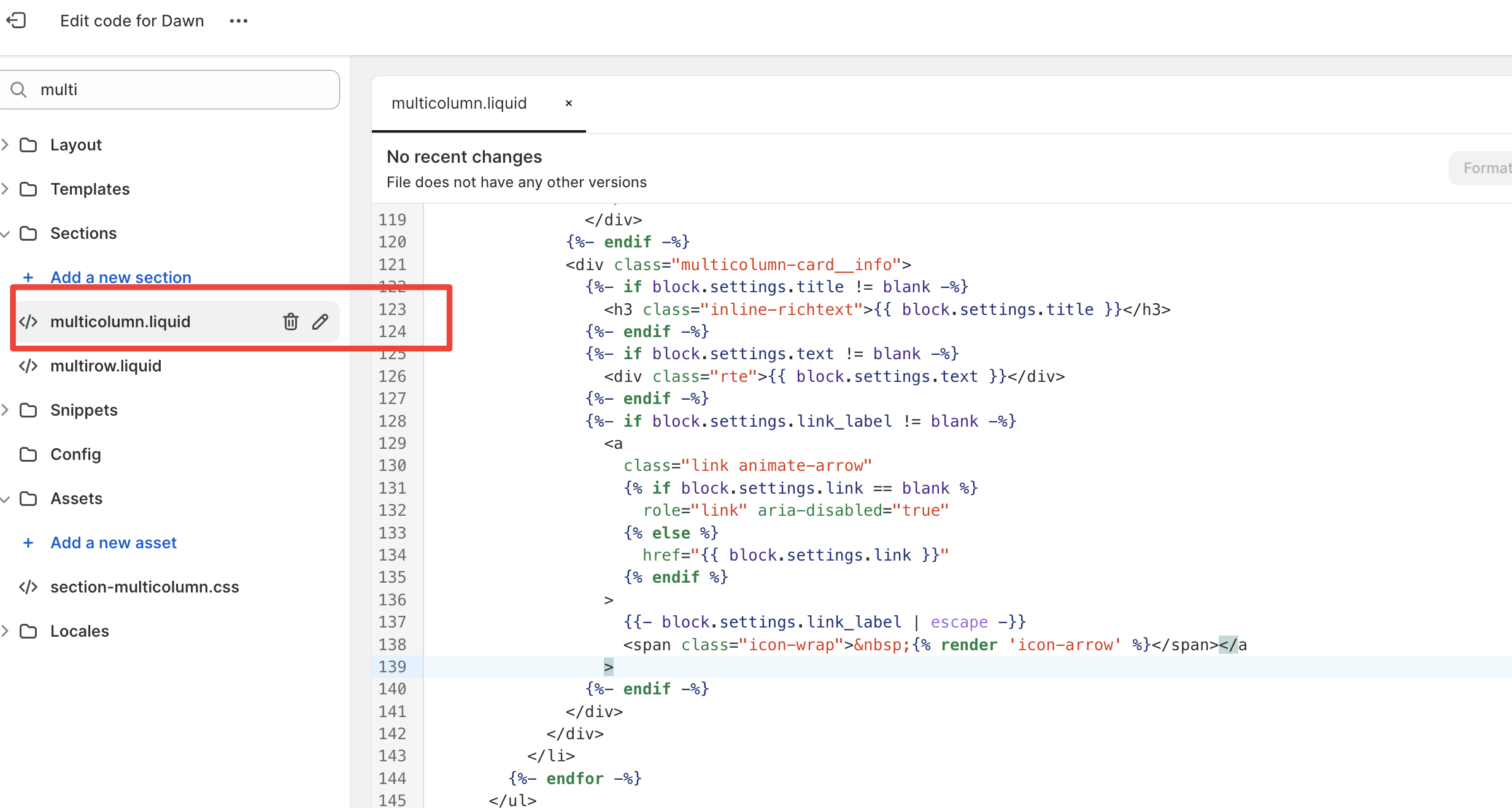Click the search magnifier icon
The height and width of the screenshot is (808, 1512).
click(x=19, y=90)
